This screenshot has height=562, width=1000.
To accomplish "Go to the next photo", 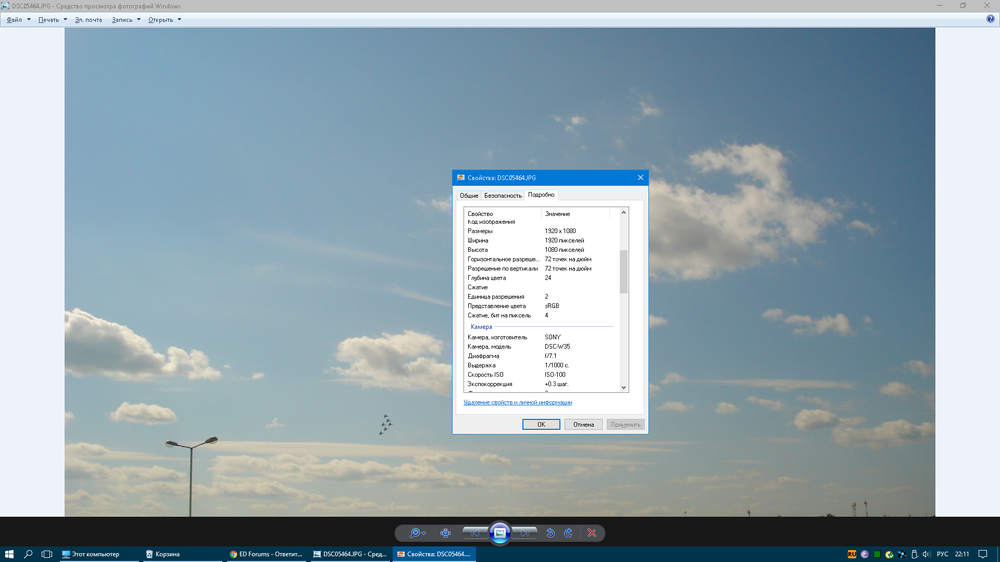I will tap(524, 533).
